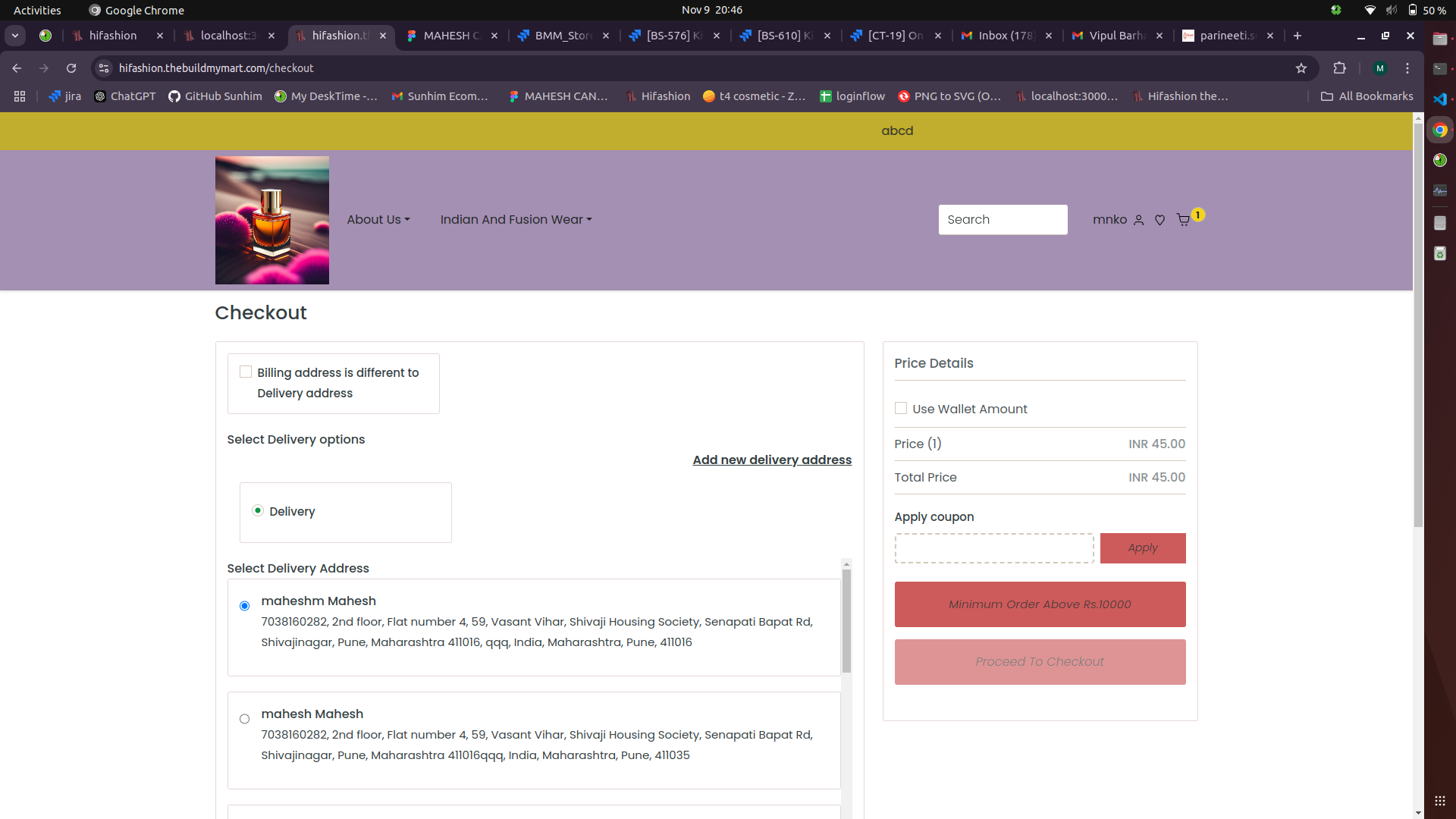Switch to the parineeti tab

click(1228, 36)
